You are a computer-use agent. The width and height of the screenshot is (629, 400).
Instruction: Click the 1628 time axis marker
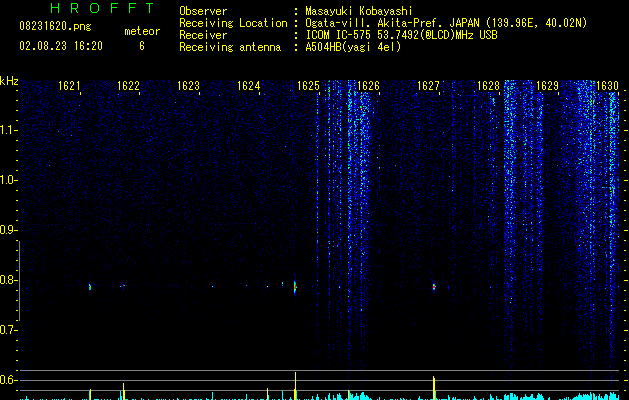point(488,86)
